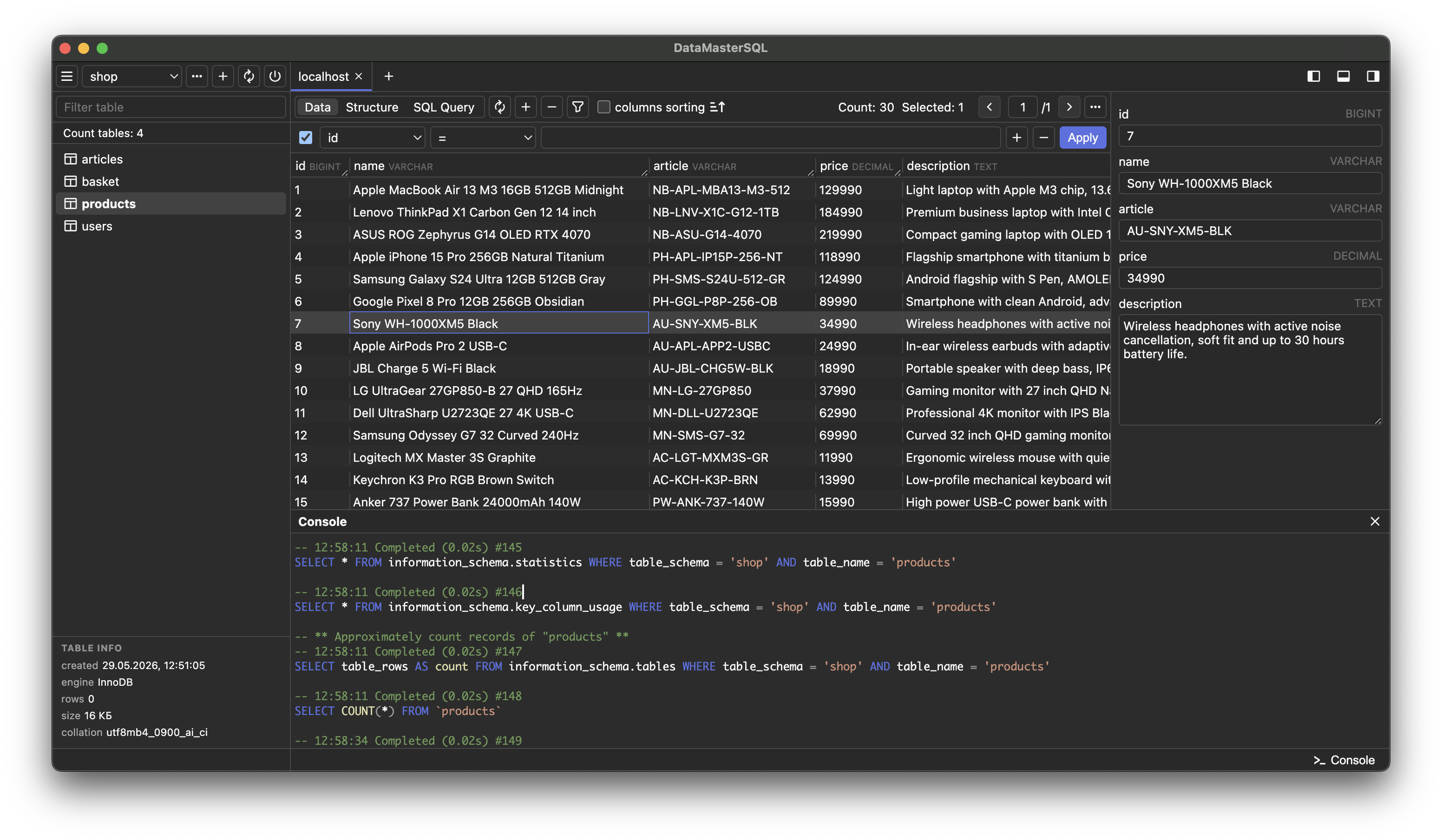The width and height of the screenshot is (1442, 840).
Task: Open filter column dropdown showing id
Action: click(373, 138)
